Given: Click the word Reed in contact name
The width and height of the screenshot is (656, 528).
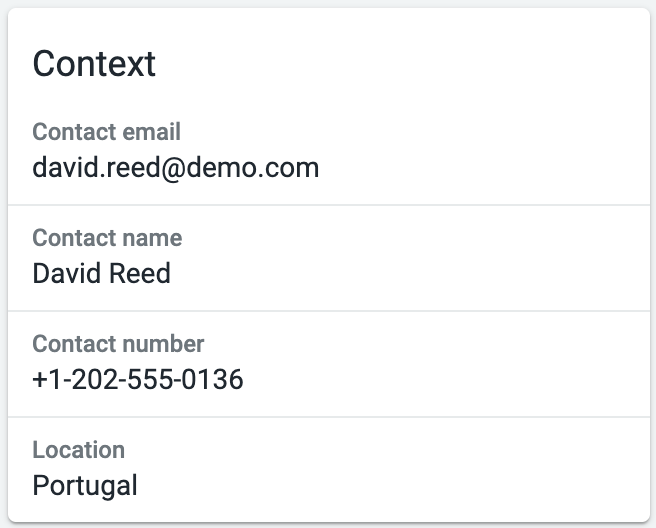Looking at the screenshot, I should point(140,273).
